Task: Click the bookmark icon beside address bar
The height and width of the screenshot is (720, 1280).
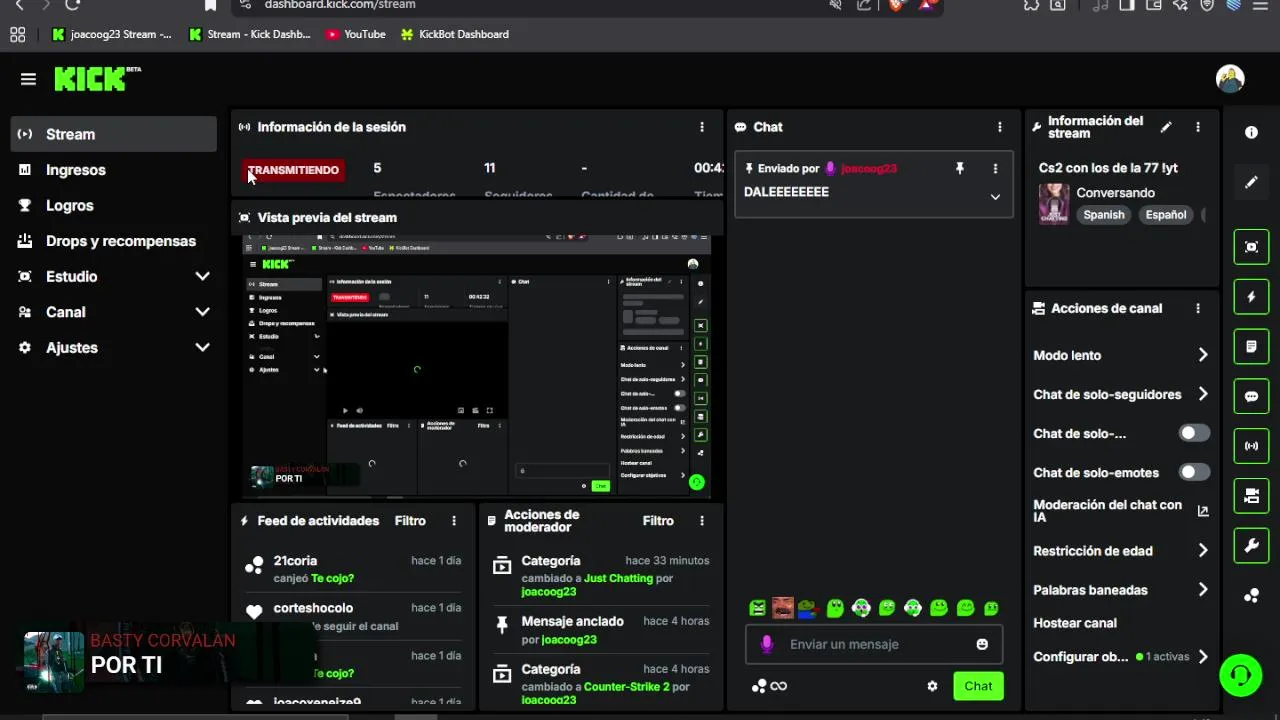Action: (210, 5)
